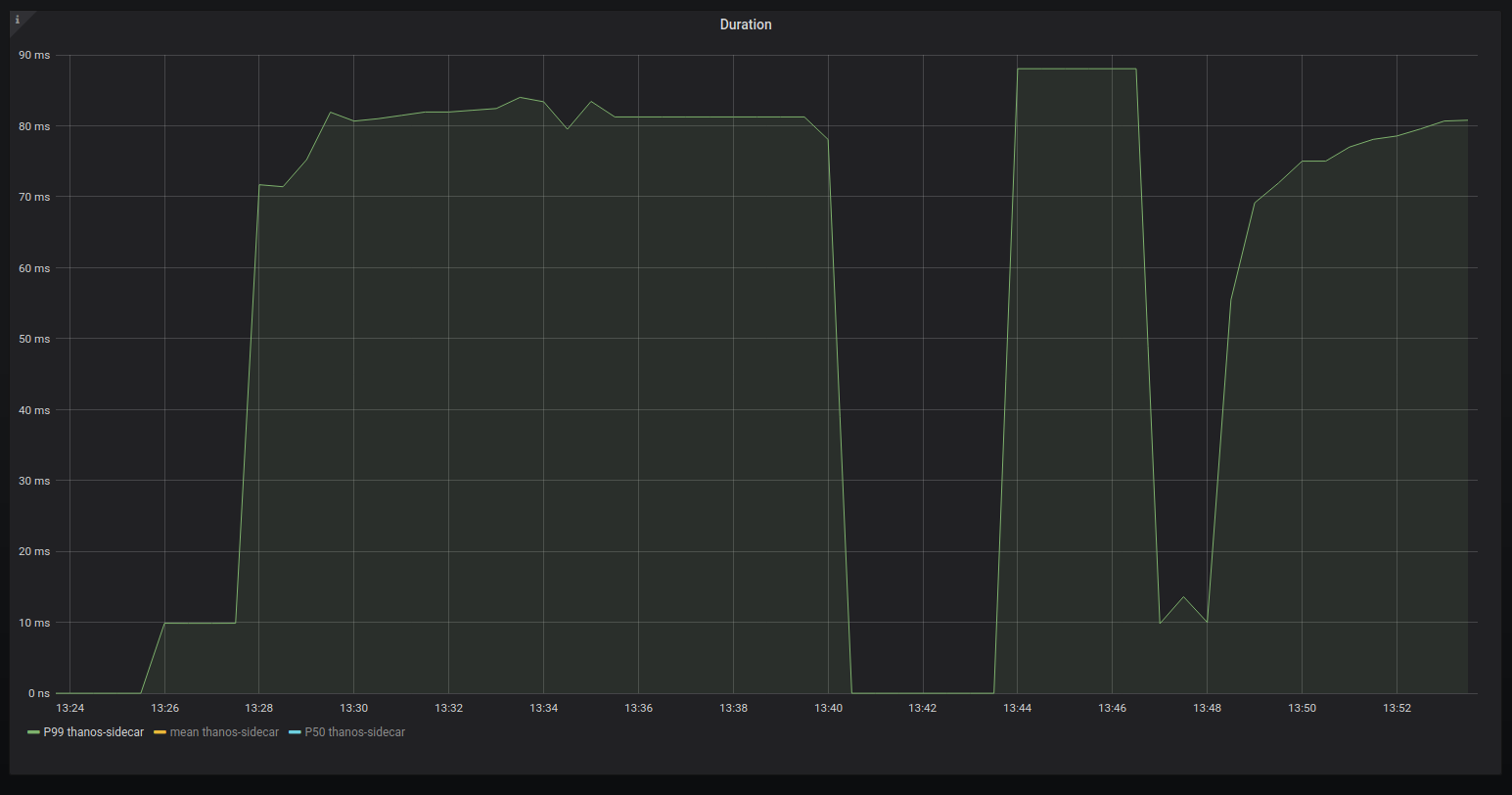Click the 40 ms y-axis label
1512x795 pixels.
pyautogui.click(x=34, y=410)
